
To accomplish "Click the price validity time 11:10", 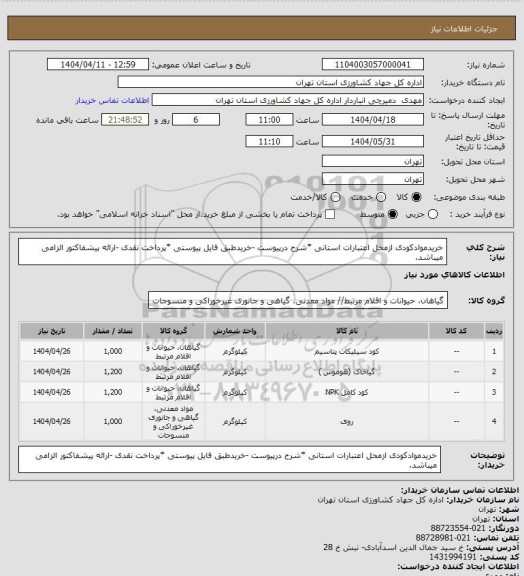I will 269,141.
